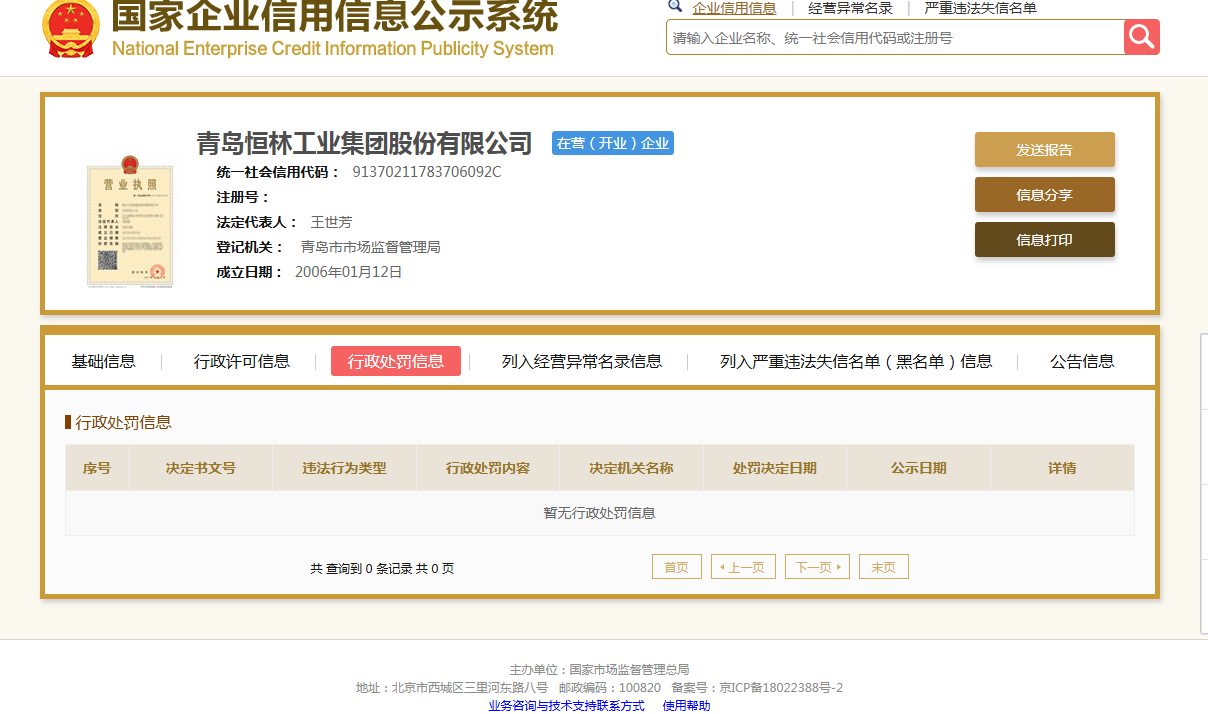Select the 经营异常名录 search category
The width and height of the screenshot is (1208, 714).
point(850,8)
